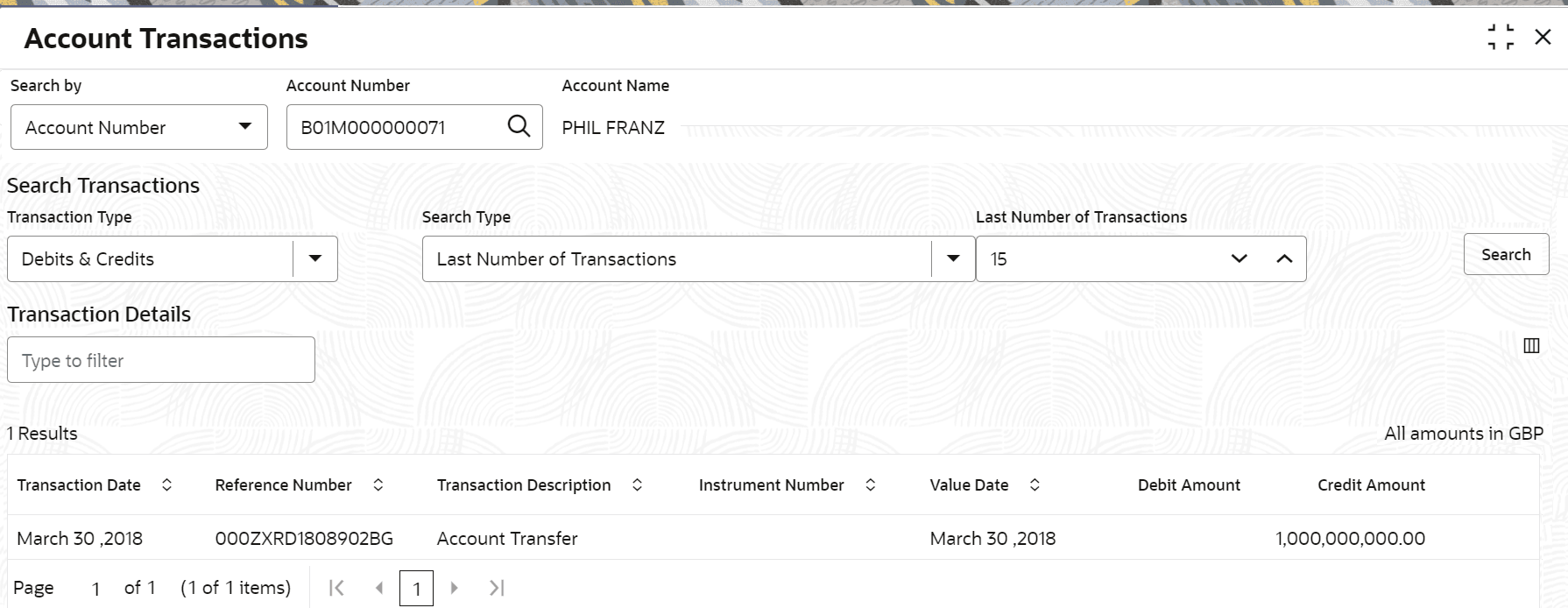Sort by Transaction Date column
This screenshot has width=1568, height=608.
pos(166,485)
